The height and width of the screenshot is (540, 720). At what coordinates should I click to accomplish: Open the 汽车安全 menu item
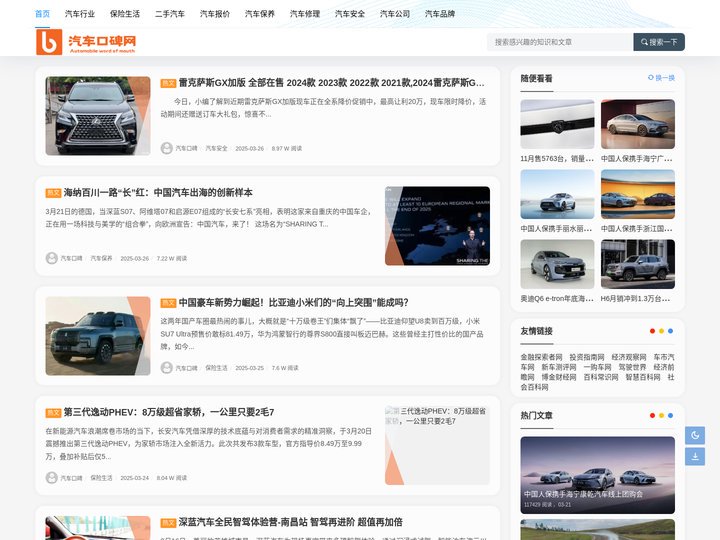[350, 14]
